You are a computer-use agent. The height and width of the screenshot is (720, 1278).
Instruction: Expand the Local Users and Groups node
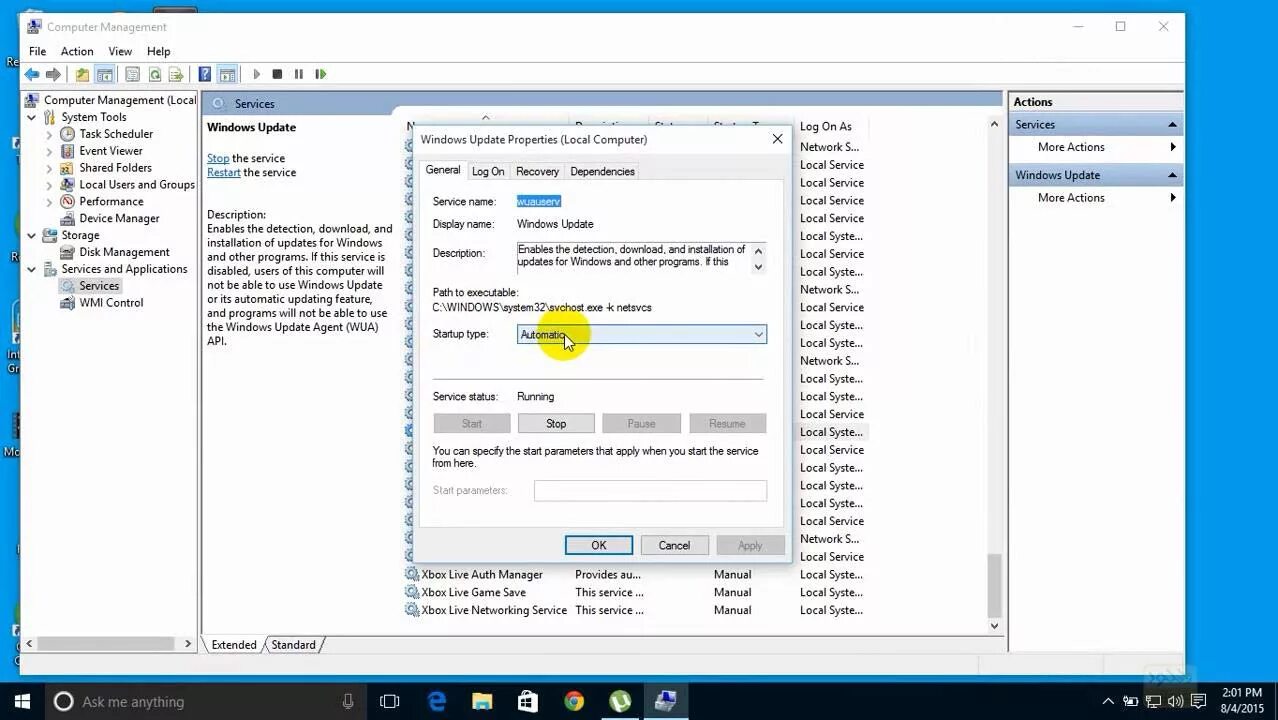(49, 185)
